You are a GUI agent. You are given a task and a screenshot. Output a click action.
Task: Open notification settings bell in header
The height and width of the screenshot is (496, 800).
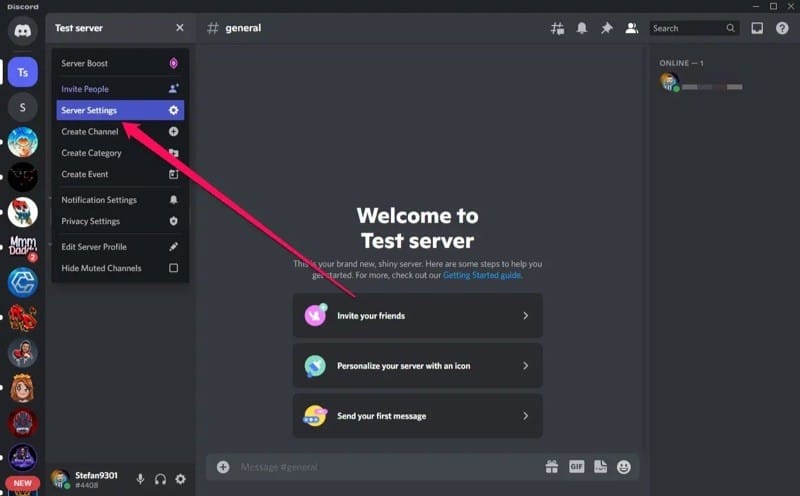582,28
